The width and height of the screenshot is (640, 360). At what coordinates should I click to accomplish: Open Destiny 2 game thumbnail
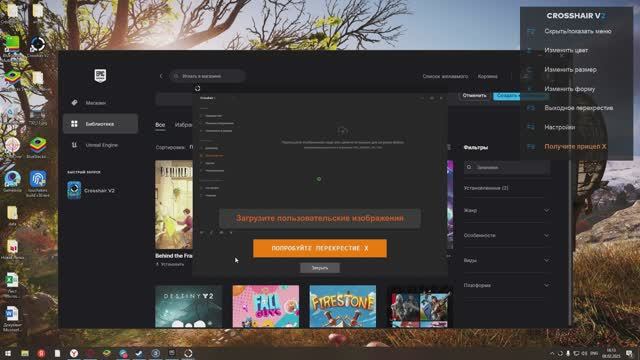189,306
